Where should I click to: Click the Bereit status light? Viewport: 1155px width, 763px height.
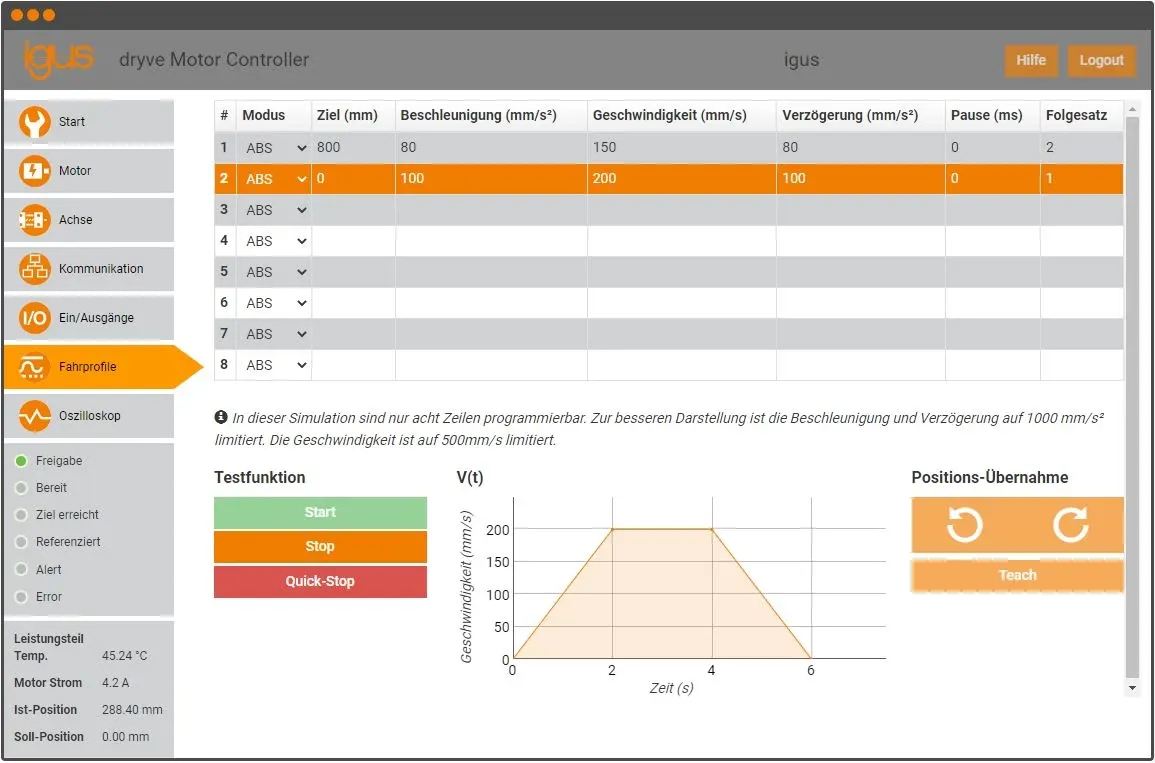point(21,488)
